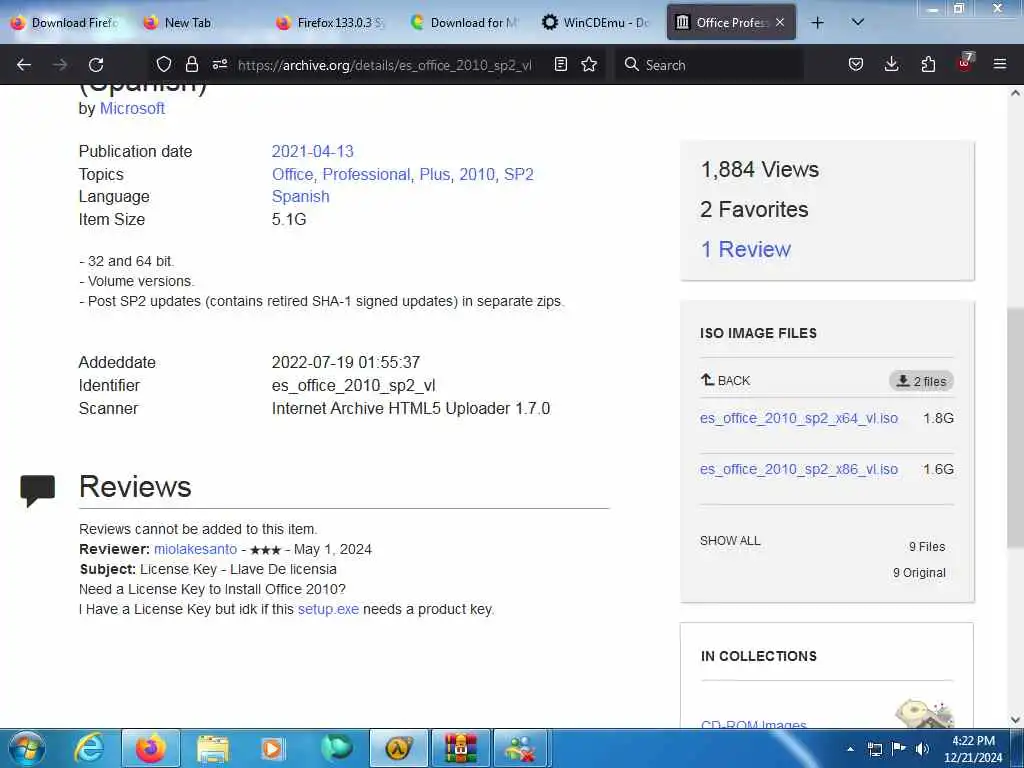Open the Professional topic link
Image resolution: width=1024 pixels, height=768 pixels.
coord(366,174)
